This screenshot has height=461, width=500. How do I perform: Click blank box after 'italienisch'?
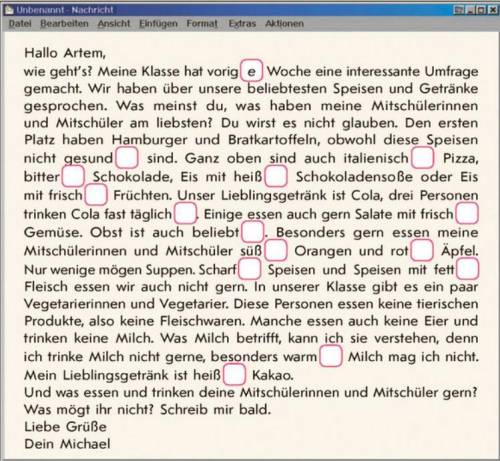pyautogui.click(x=423, y=157)
